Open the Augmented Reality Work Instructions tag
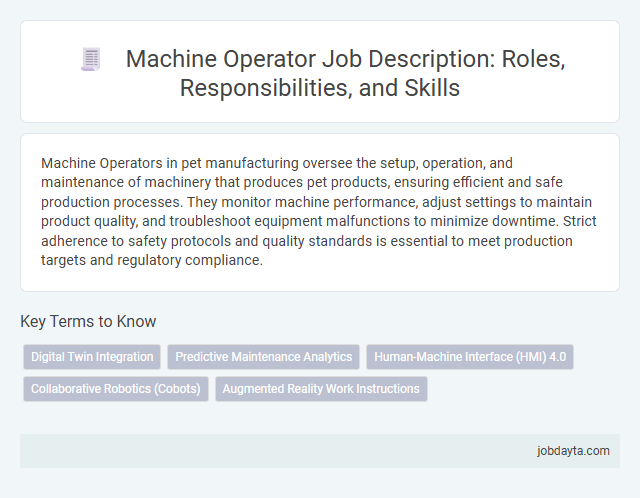640x498 pixels. pos(321,389)
